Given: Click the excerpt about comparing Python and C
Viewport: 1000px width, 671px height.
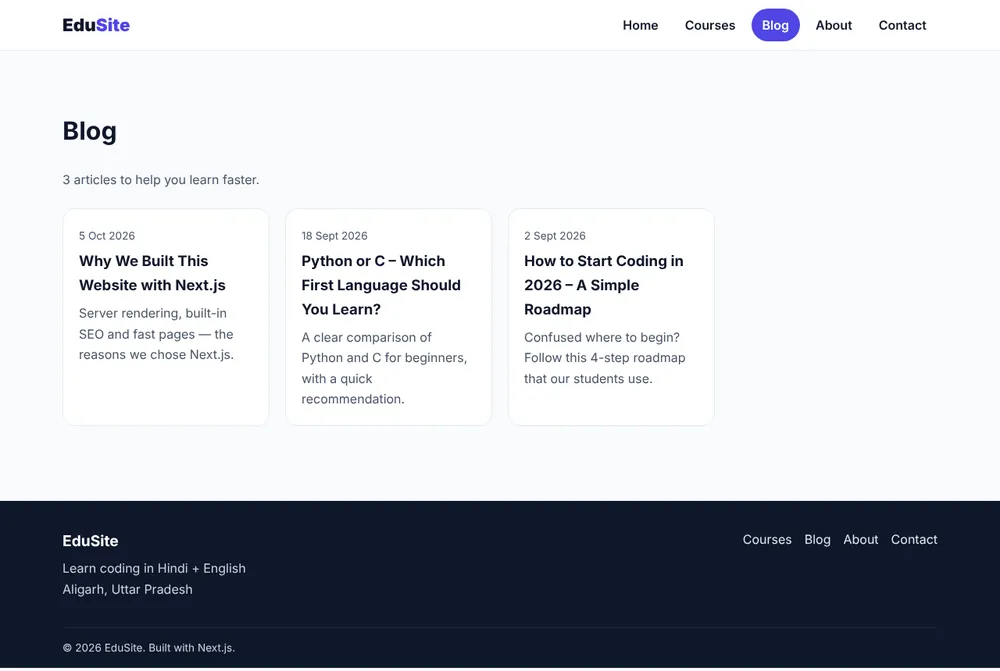Looking at the screenshot, I should (385, 368).
